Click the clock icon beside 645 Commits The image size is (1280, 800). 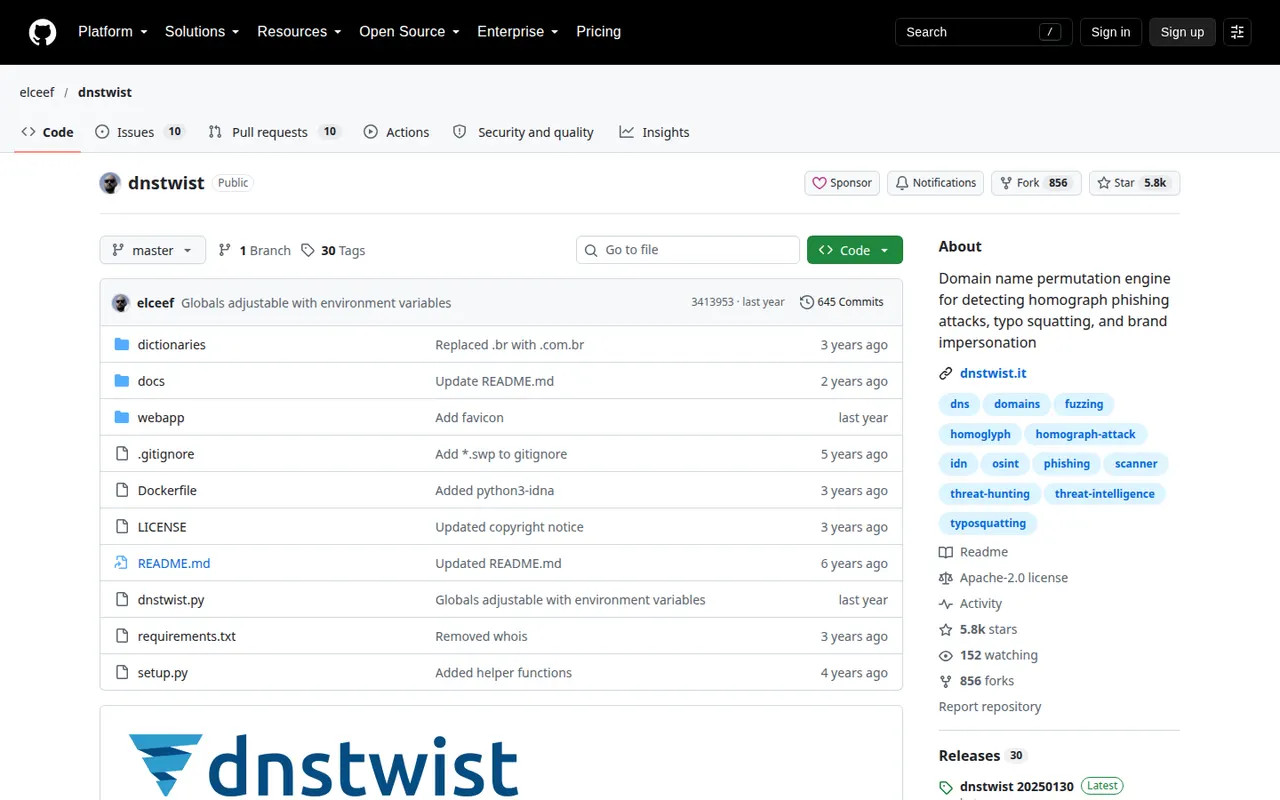point(807,302)
